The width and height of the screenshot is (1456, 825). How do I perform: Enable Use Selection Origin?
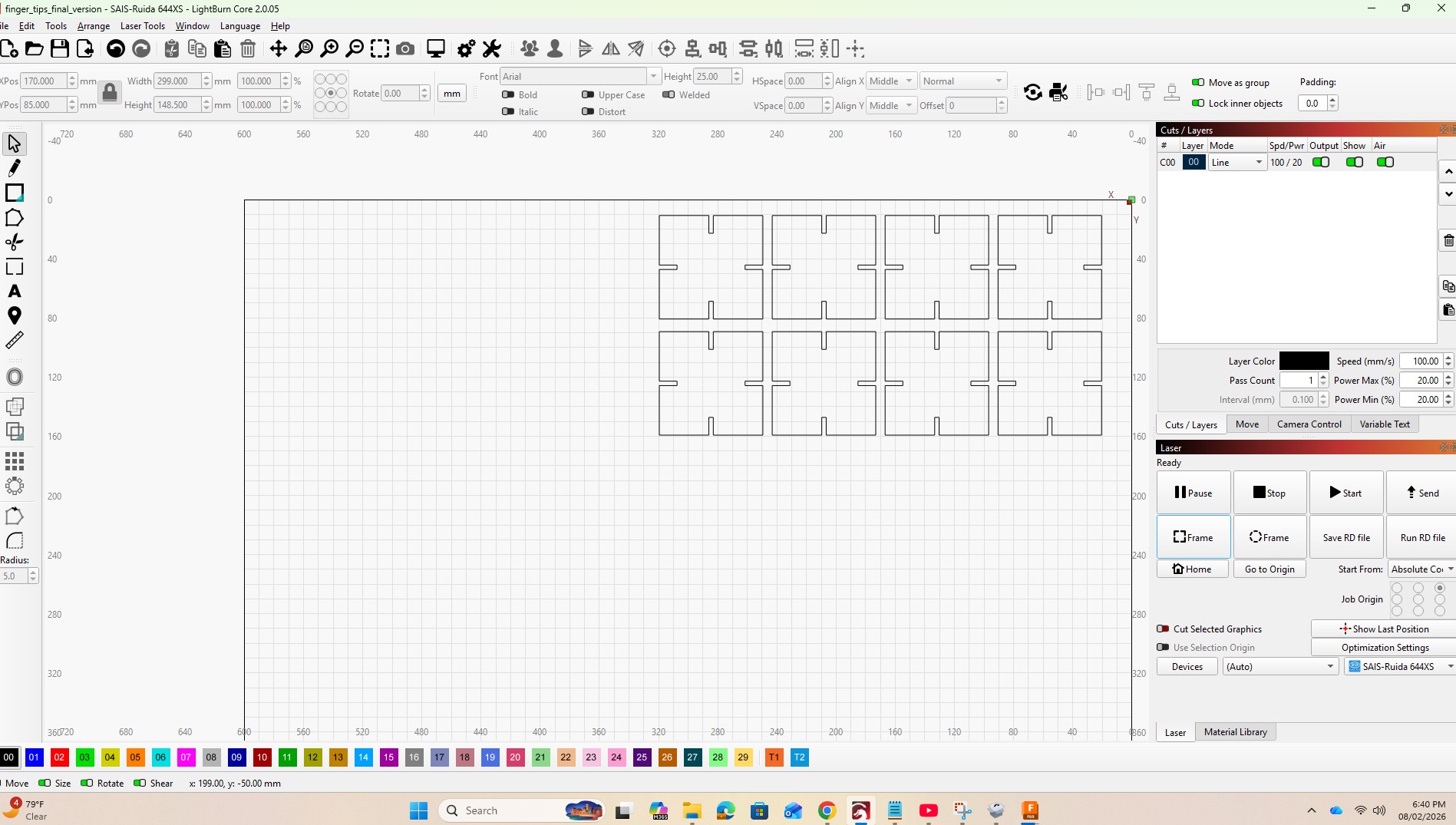pos(1164,647)
